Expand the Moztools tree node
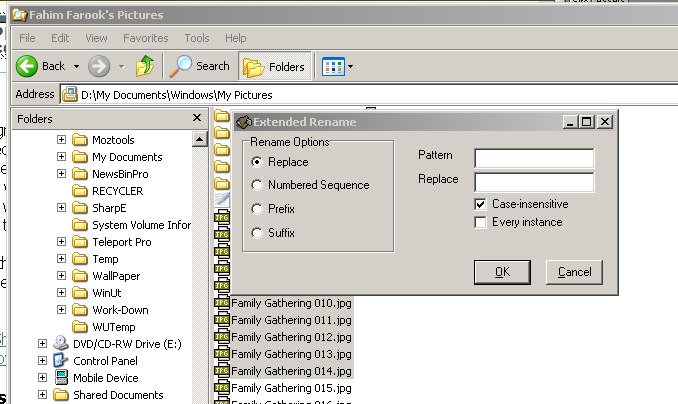Screen dimensions: 678x404 tap(61, 140)
